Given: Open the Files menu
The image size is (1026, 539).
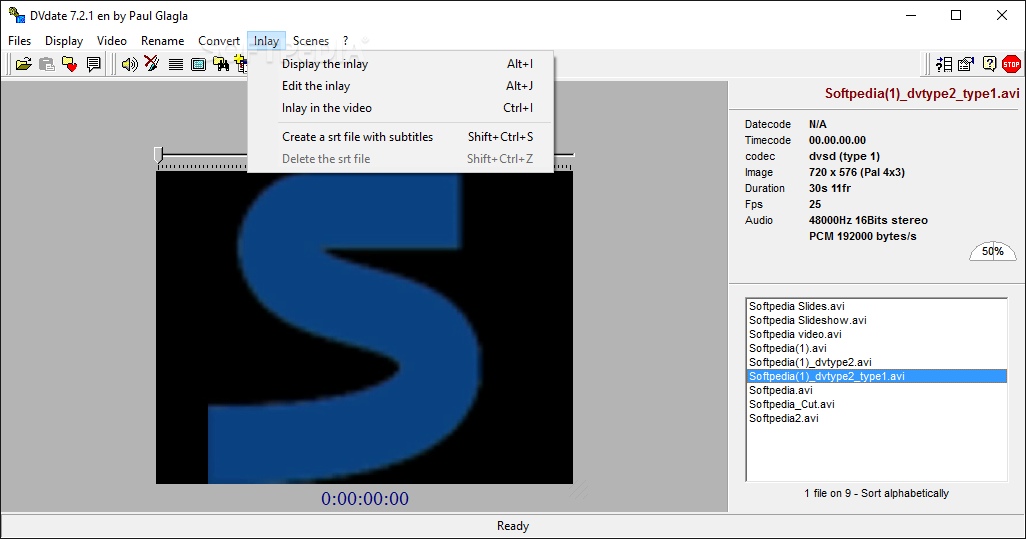Looking at the screenshot, I should tap(20, 41).
